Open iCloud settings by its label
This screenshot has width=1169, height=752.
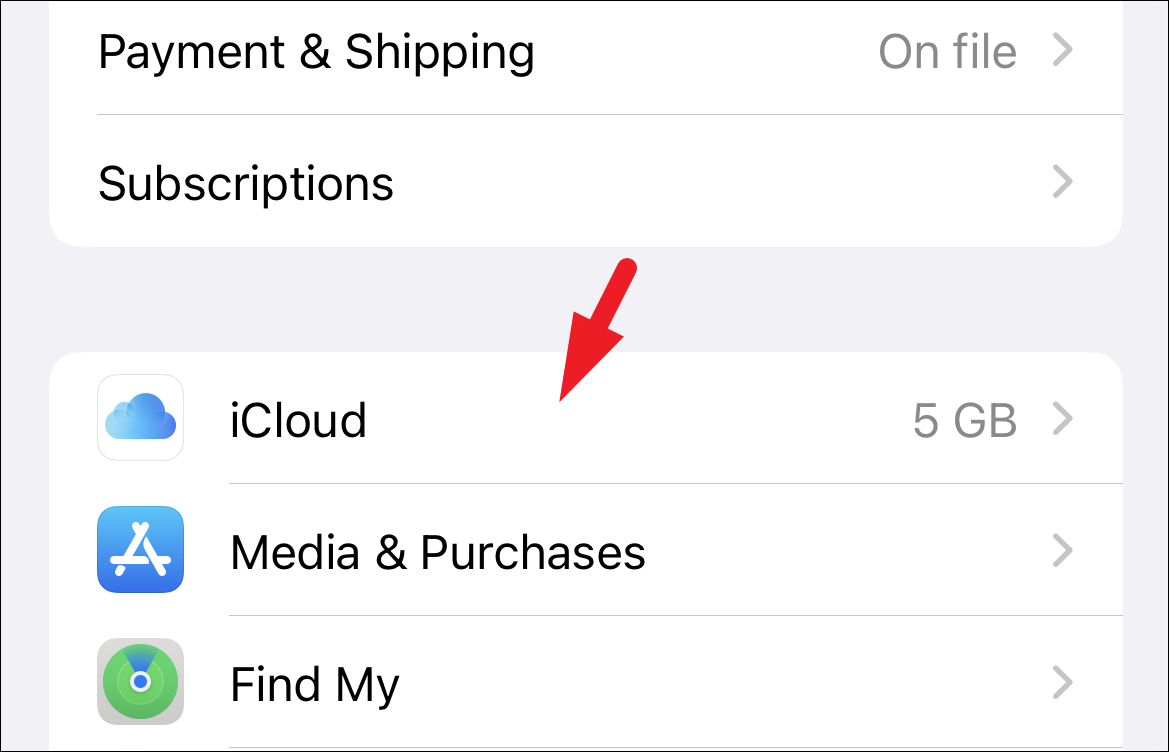(x=297, y=420)
